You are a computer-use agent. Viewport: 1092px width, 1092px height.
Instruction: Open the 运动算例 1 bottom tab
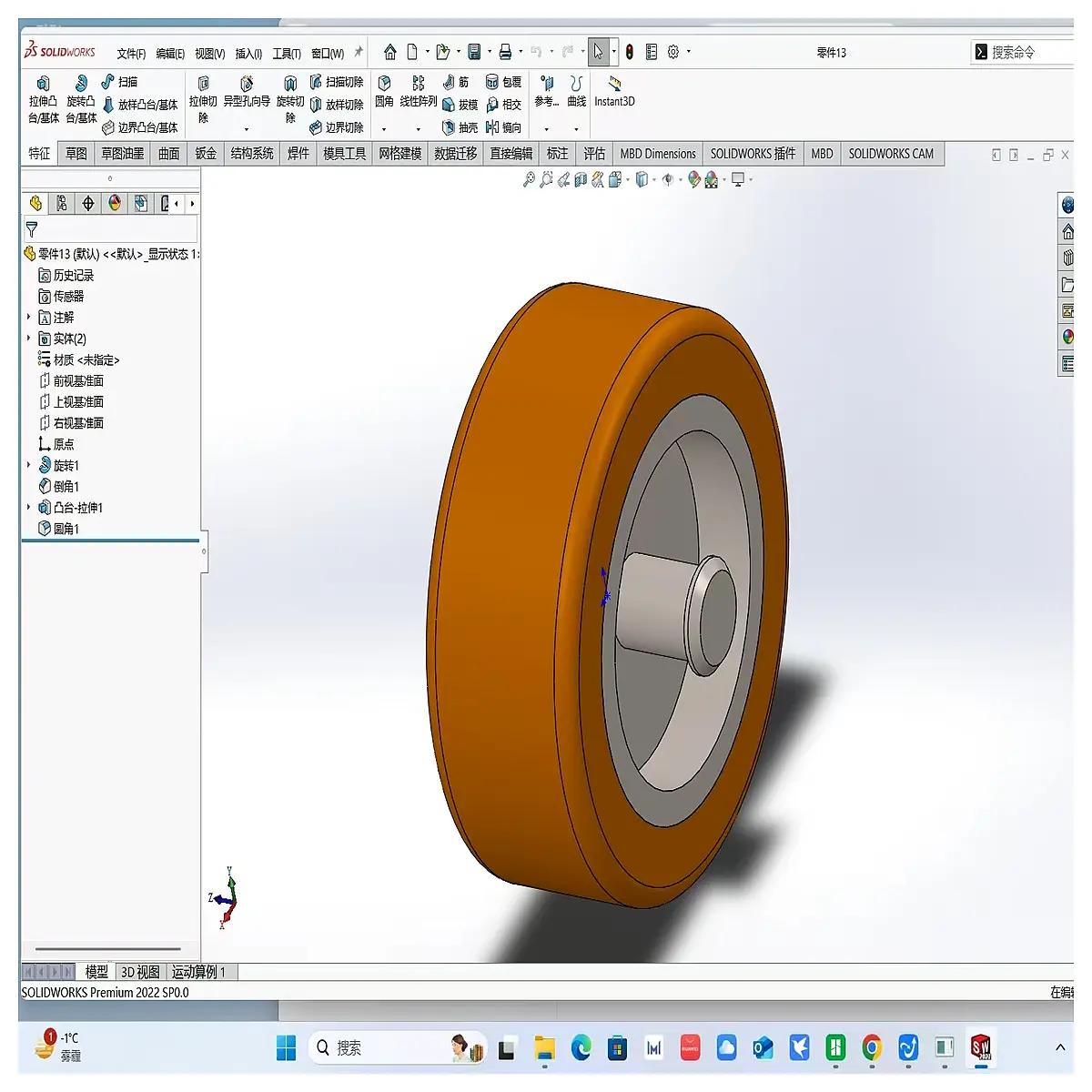tap(198, 972)
